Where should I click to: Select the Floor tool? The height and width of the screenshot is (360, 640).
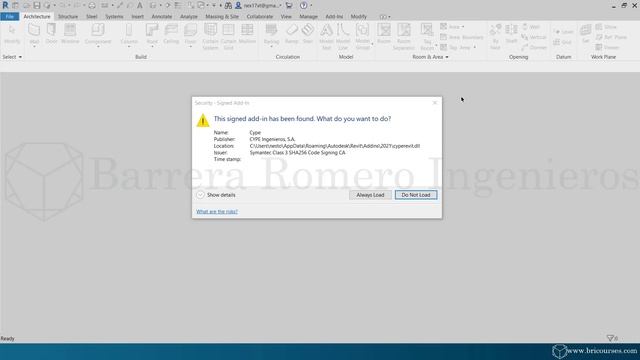click(x=191, y=35)
